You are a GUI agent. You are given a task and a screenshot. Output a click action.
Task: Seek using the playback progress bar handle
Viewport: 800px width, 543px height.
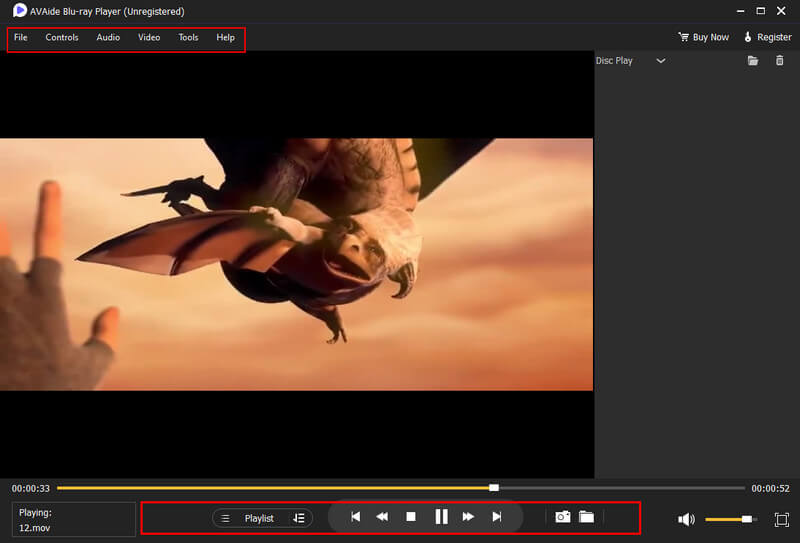[494, 488]
